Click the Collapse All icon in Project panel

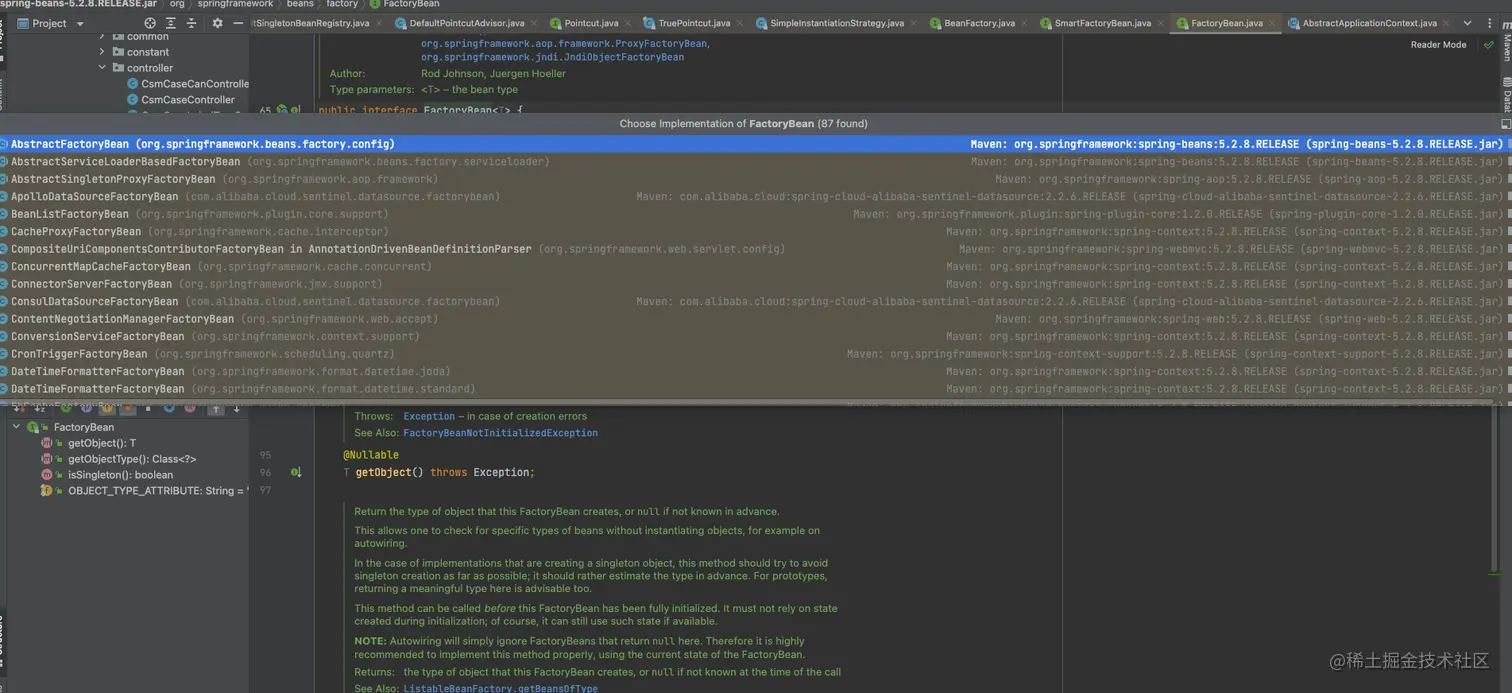pyautogui.click(x=191, y=23)
